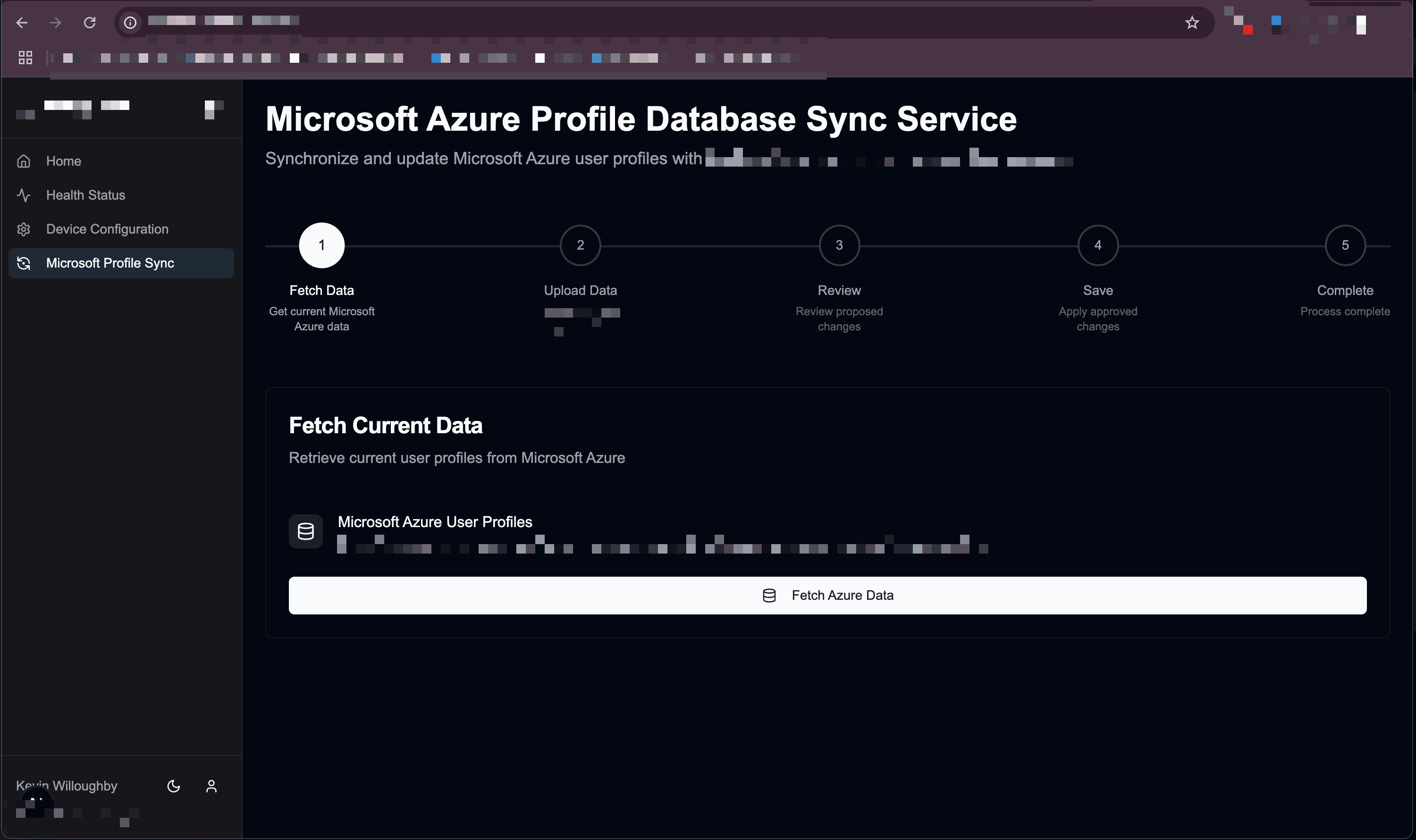Click the Device Configuration gear icon
1416x840 pixels.
click(24, 229)
